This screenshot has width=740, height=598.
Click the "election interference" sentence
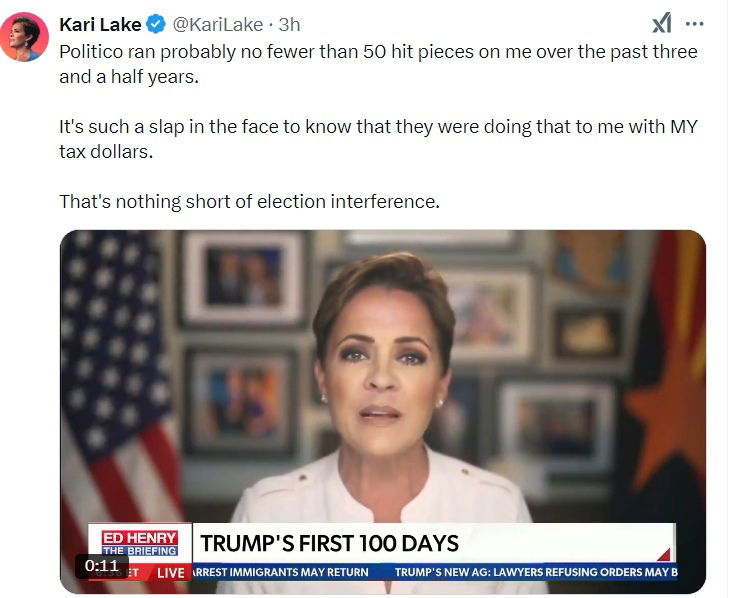pos(249,201)
